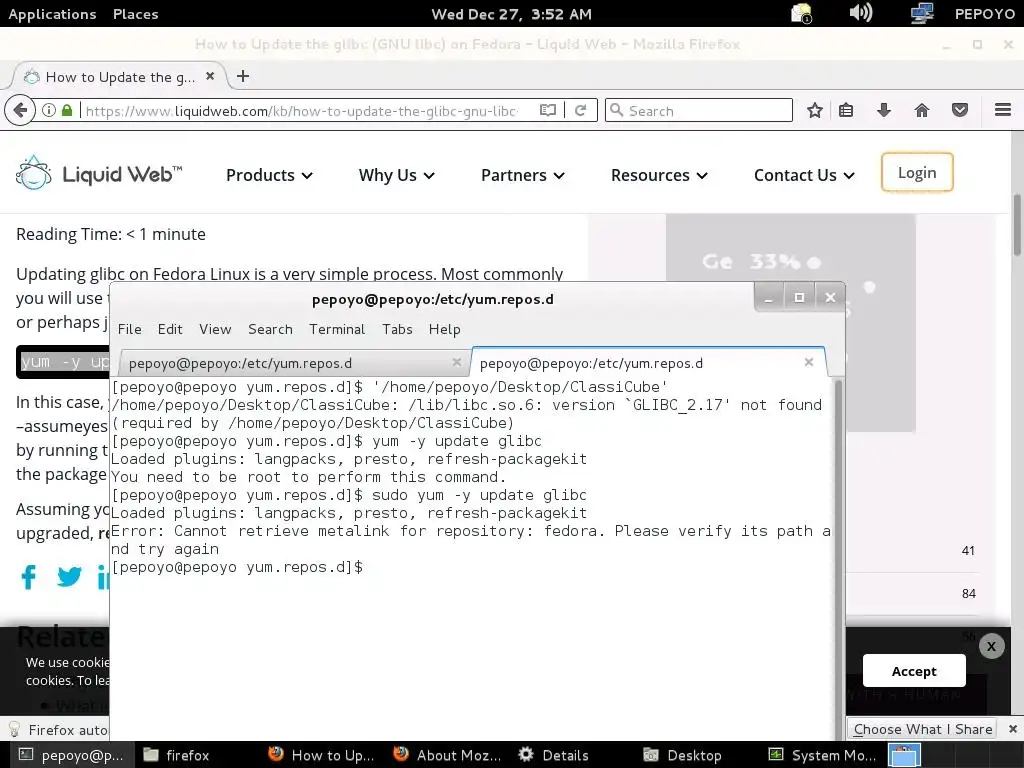Click the clock Wed Dec 27, 3:52 AM
The image size is (1024, 768).
point(511,14)
